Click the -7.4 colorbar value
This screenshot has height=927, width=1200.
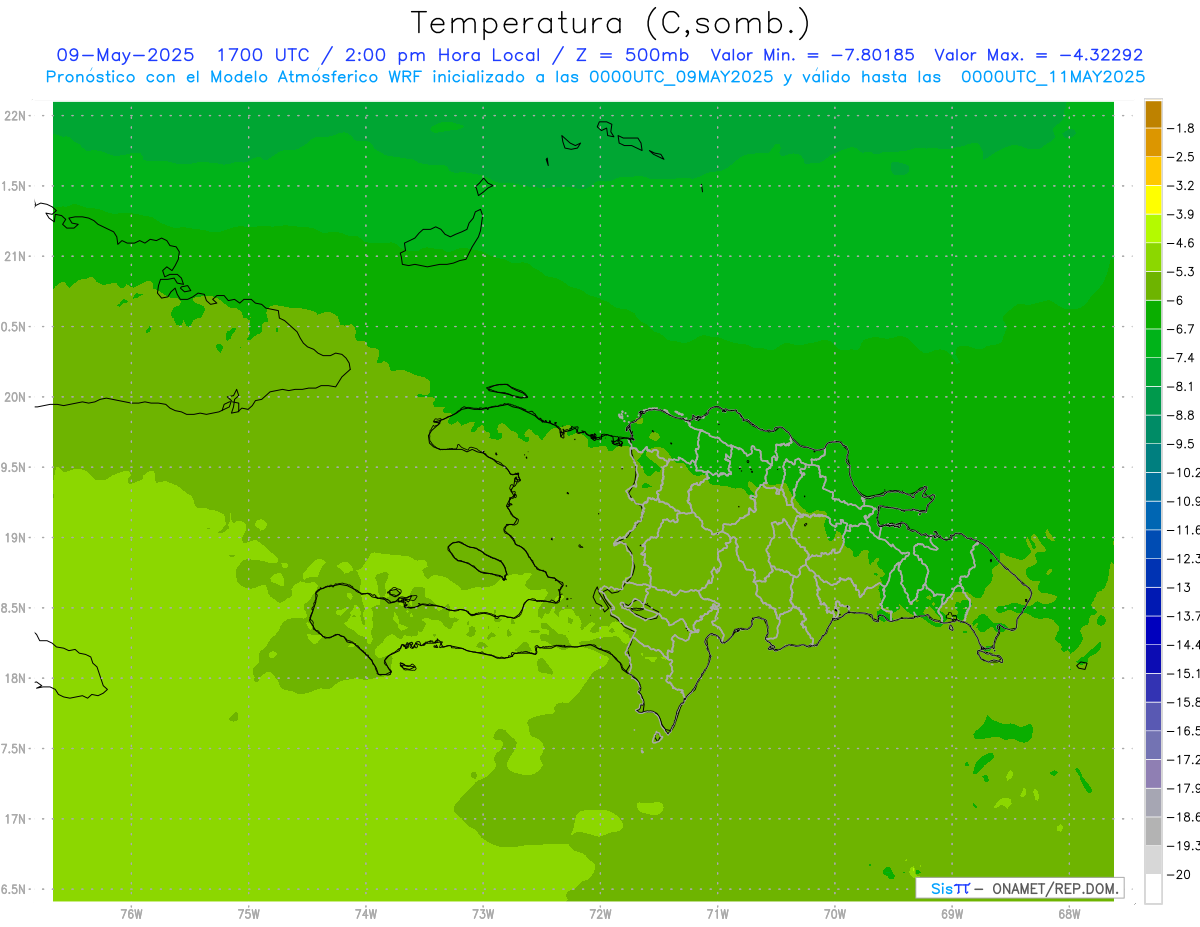[1182, 358]
